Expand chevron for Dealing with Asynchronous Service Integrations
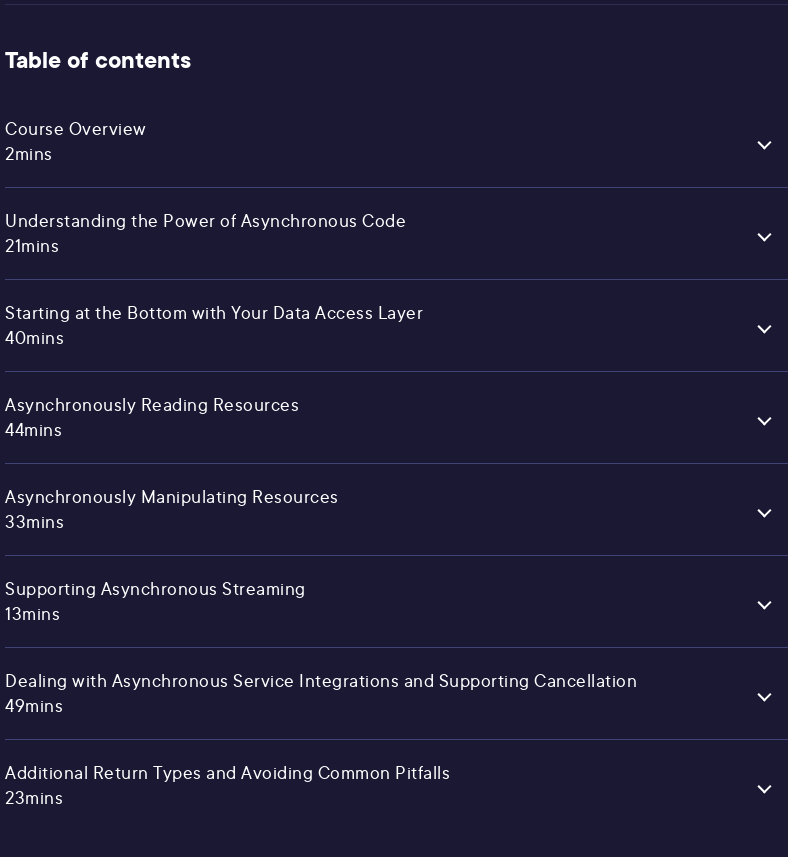The image size is (788, 857). click(764, 697)
